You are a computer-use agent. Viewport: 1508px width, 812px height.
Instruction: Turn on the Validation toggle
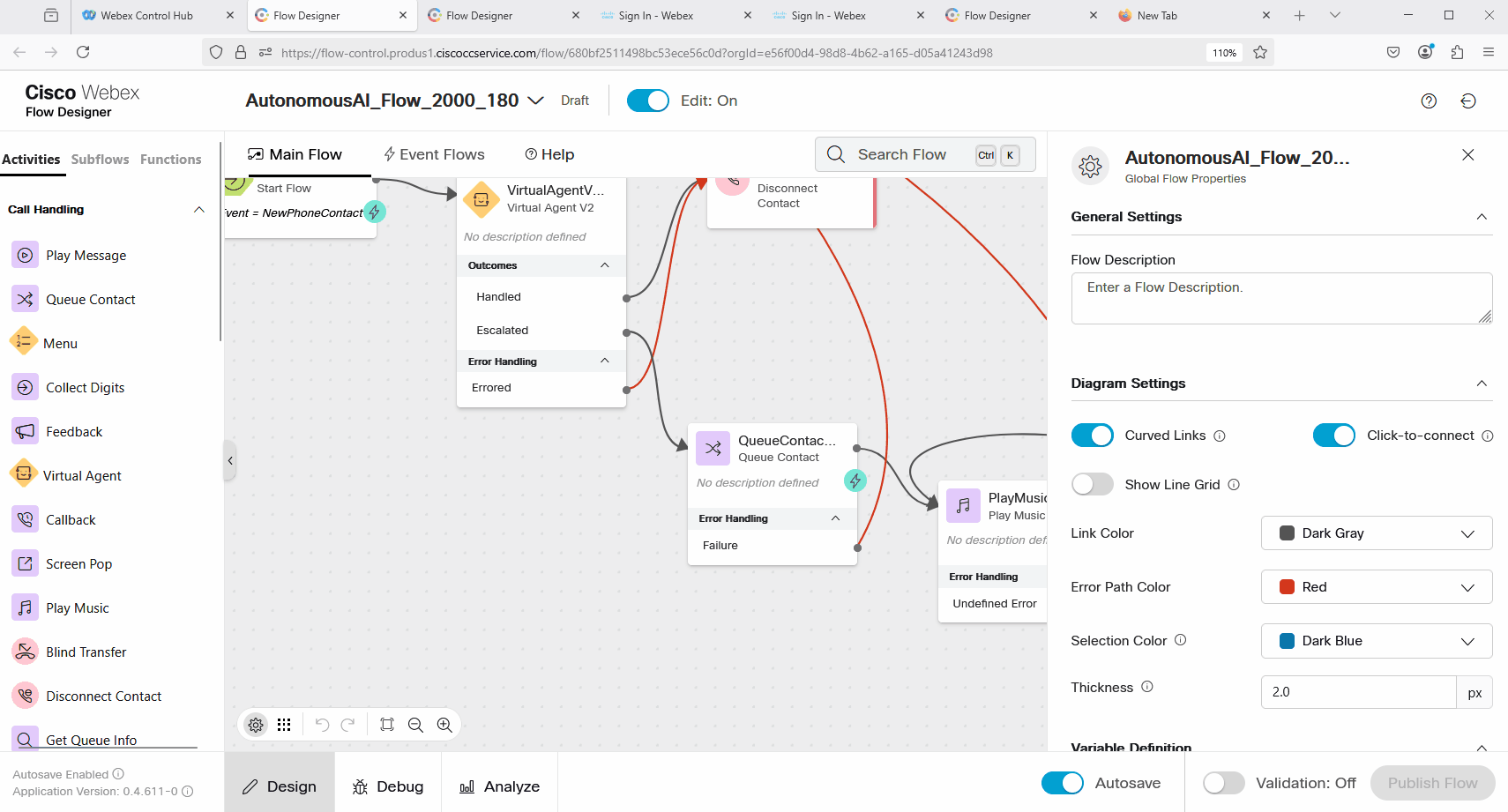coord(1223,783)
